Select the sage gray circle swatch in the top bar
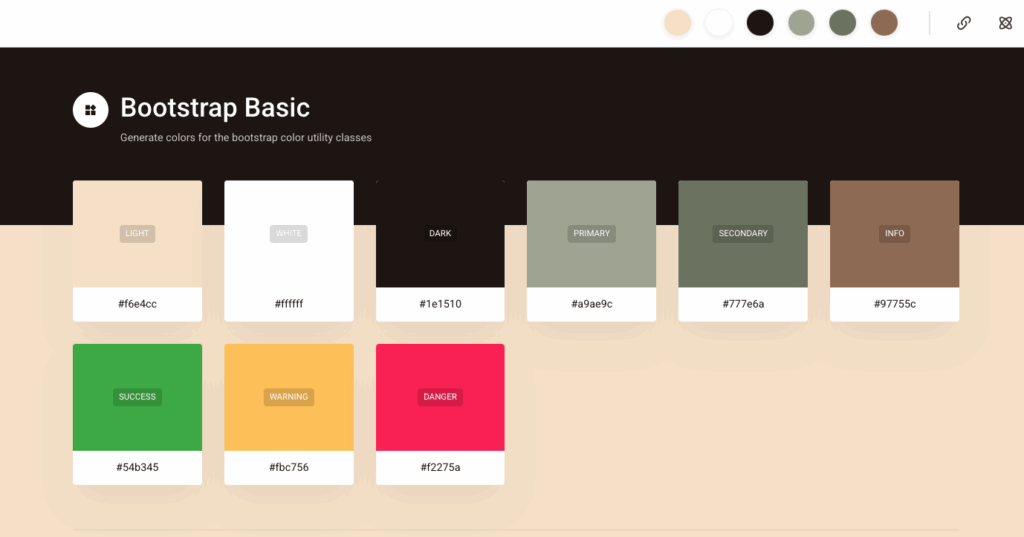Viewport: 1024px width, 537px height. (x=801, y=23)
